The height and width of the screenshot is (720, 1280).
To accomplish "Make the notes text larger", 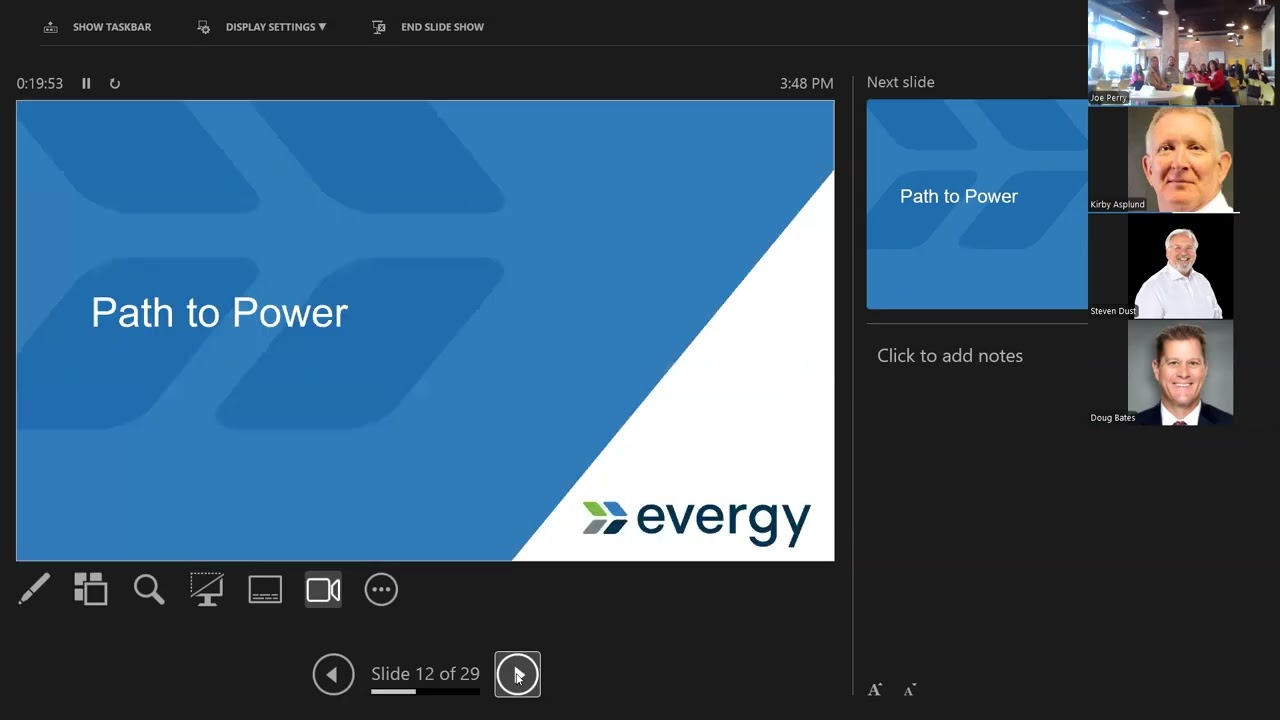I will [875, 690].
